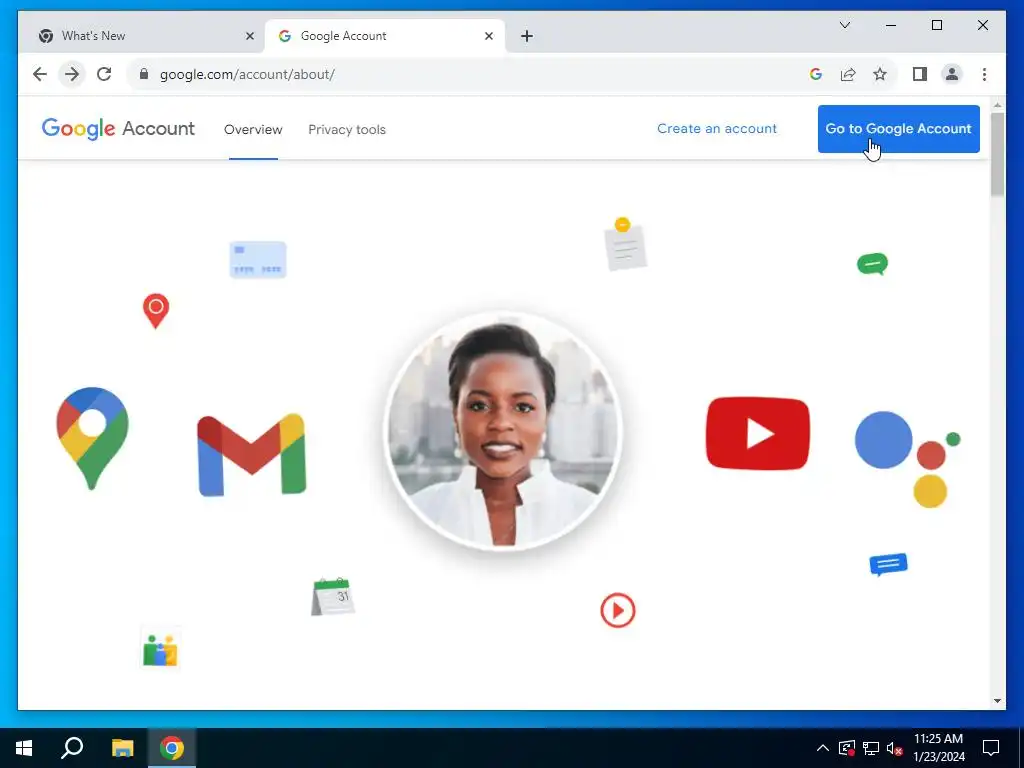Click the muted volume tray icon
Screen dimensions: 1024x768
[894, 748]
